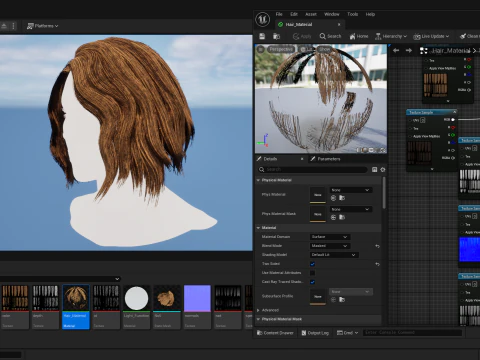Open the File menu
480x360 pixels.
pyautogui.click(x=279, y=14)
